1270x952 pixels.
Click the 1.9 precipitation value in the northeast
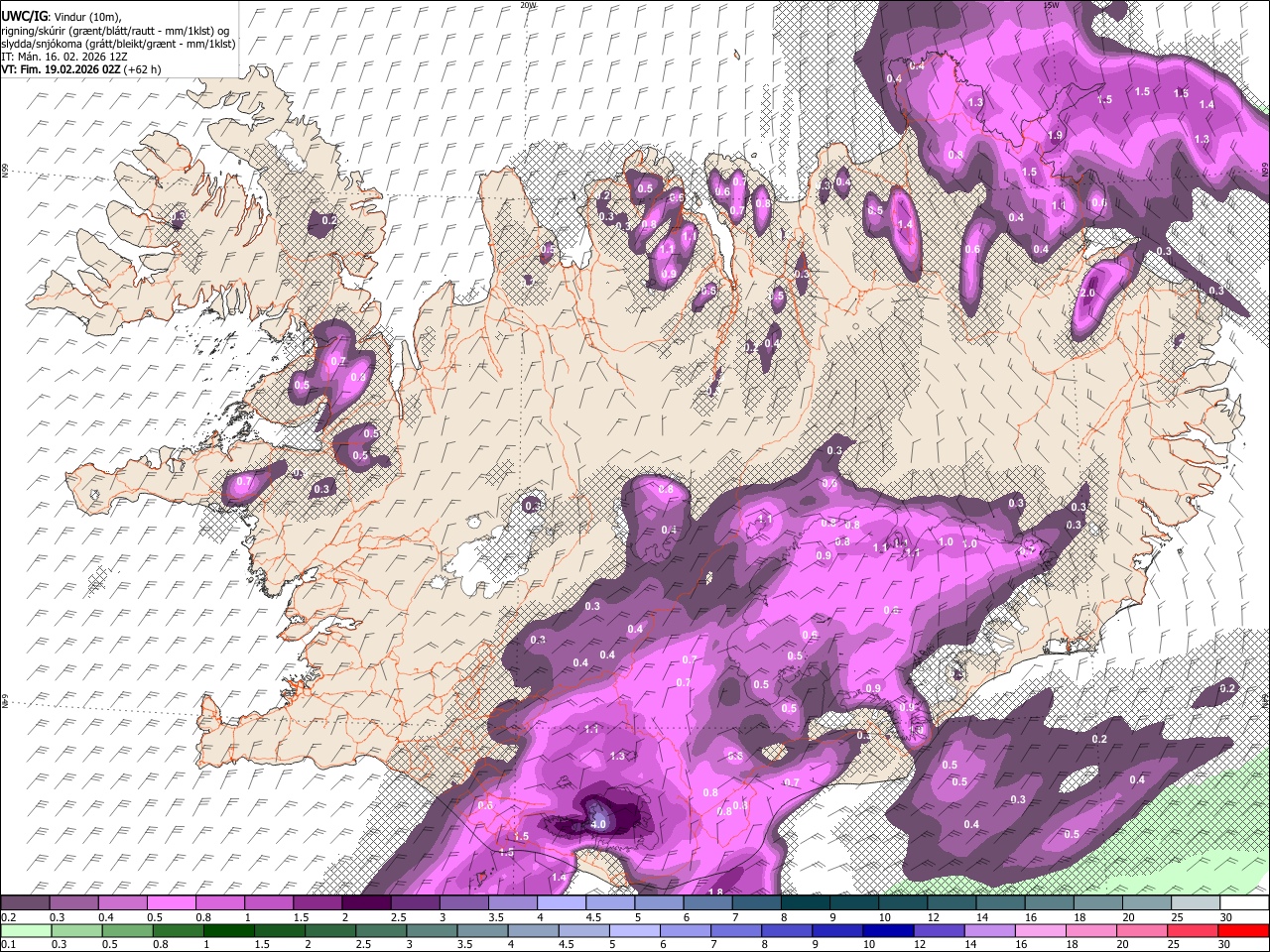[1055, 136]
